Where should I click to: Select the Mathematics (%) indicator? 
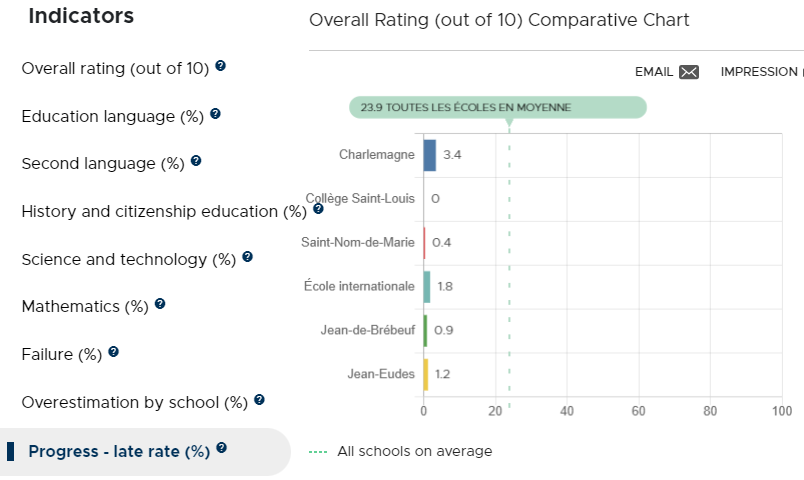[x=85, y=306]
